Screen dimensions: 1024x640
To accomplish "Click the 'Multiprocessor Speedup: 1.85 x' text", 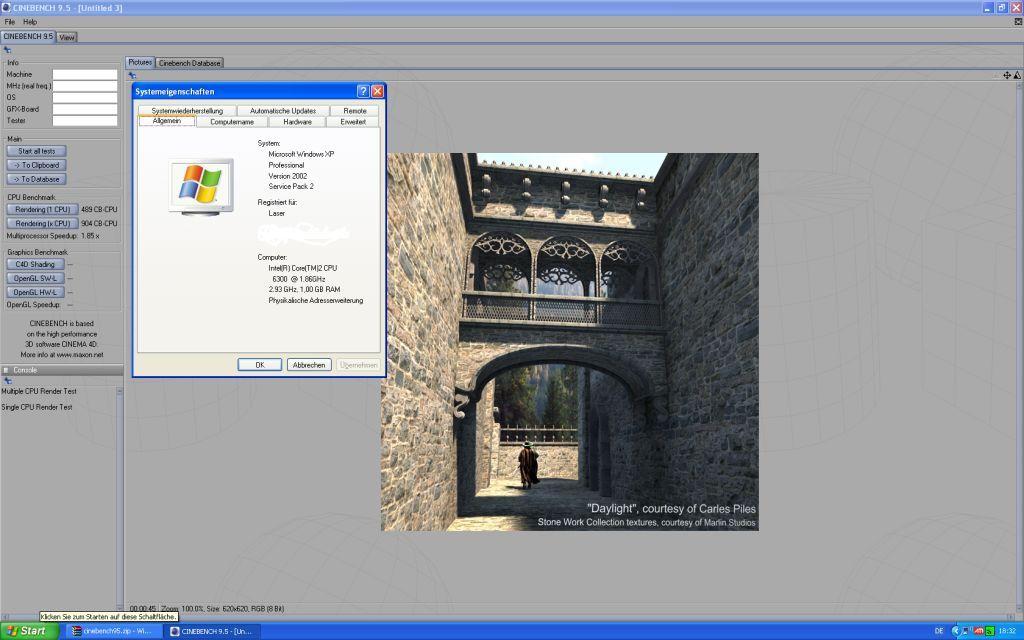I will click(x=53, y=236).
